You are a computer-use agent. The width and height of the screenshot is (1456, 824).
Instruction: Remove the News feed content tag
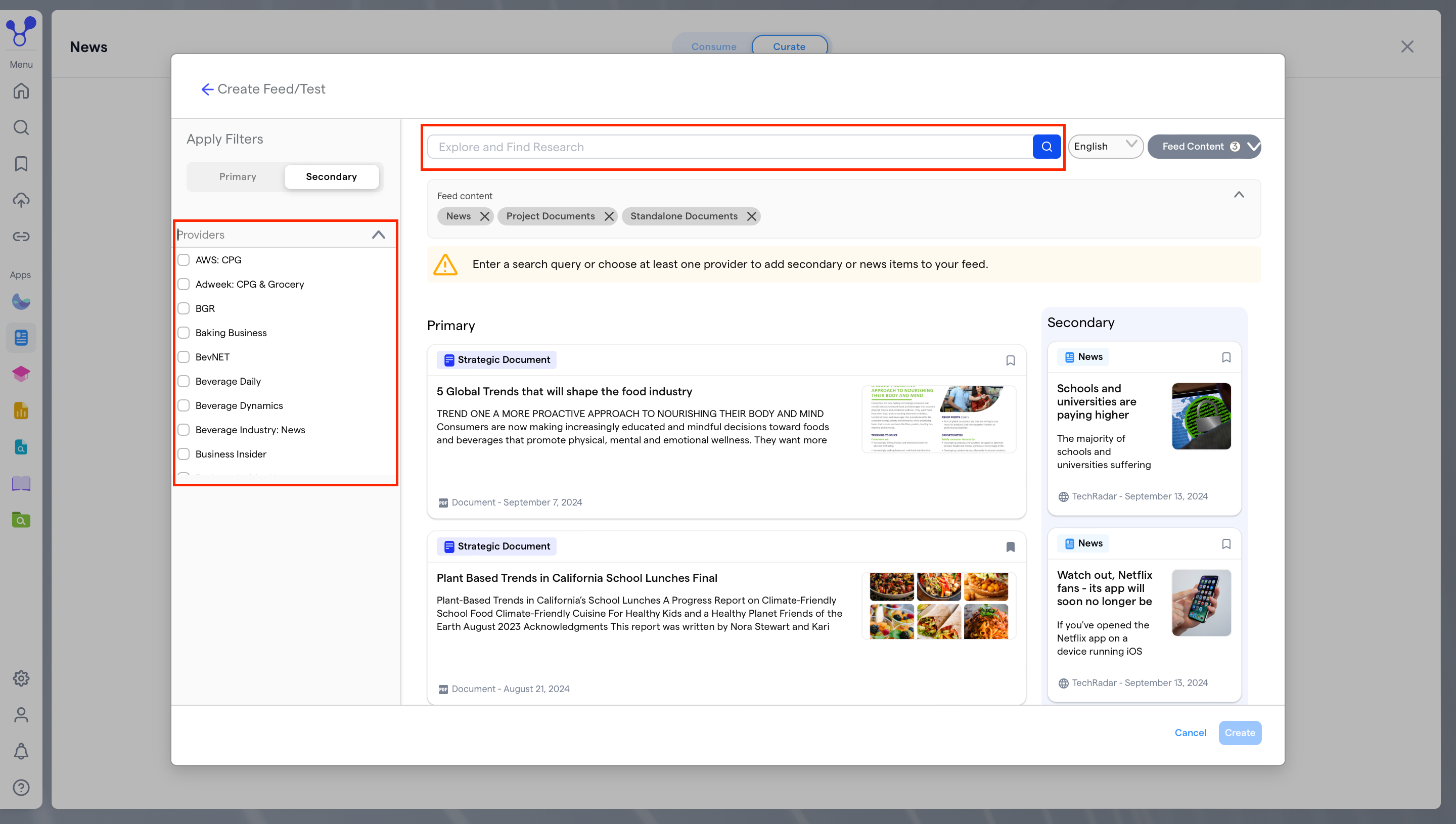tap(484, 216)
